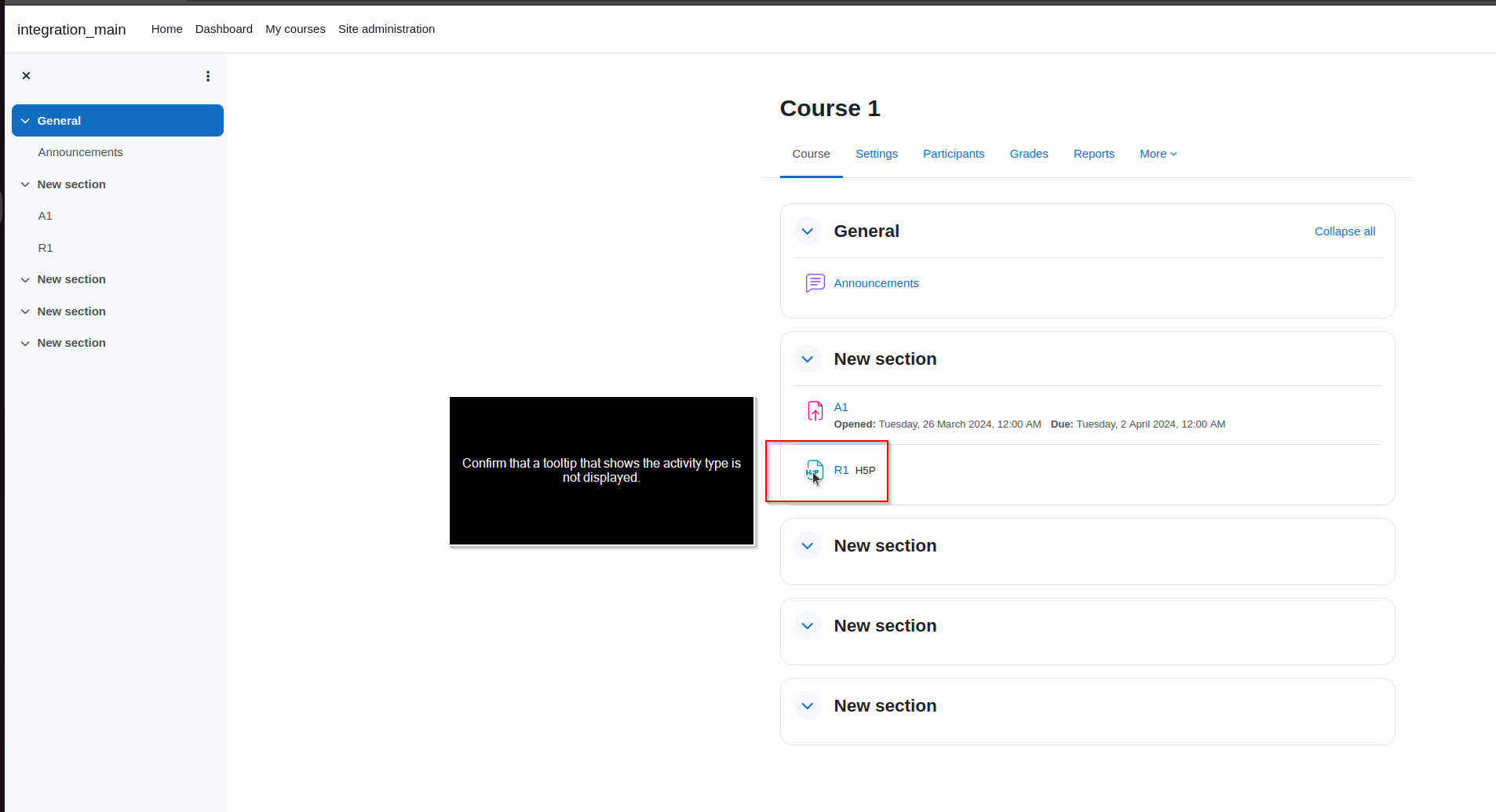Screen dimensions: 1496x812
Task: Toggle the fourth section's chevron in content
Action: click(x=807, y=626)
